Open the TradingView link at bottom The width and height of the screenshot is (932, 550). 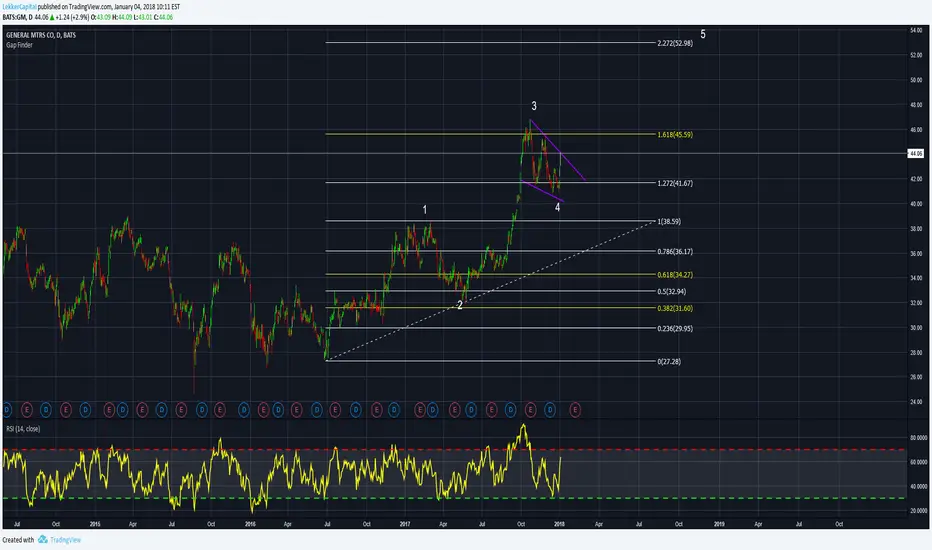click(65, 540)
